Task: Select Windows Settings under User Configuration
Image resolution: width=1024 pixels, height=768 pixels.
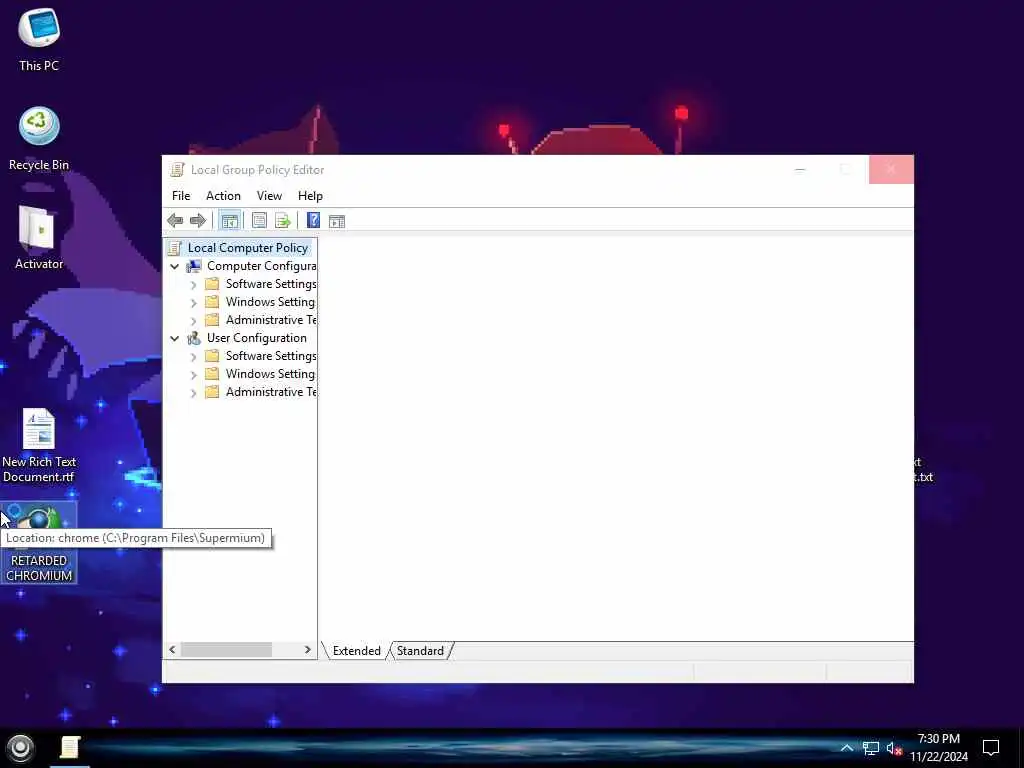Action: coord(270,374)
